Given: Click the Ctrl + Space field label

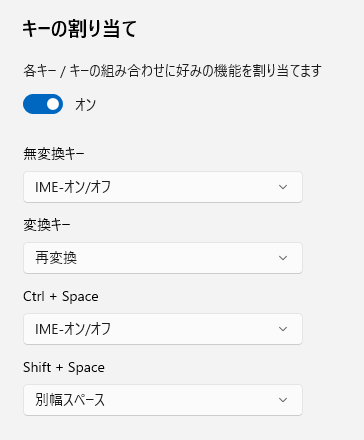Looking at the screenshot, I should coord(61,296).
